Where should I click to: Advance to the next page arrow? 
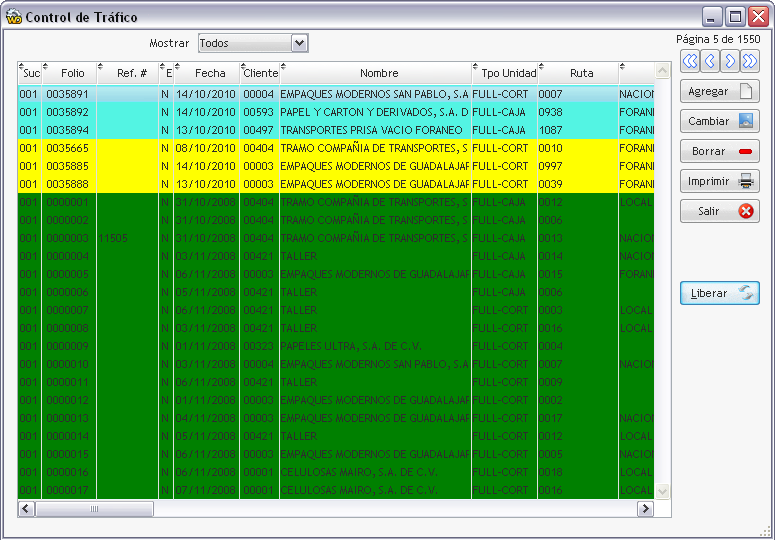(x=730, y=61)
